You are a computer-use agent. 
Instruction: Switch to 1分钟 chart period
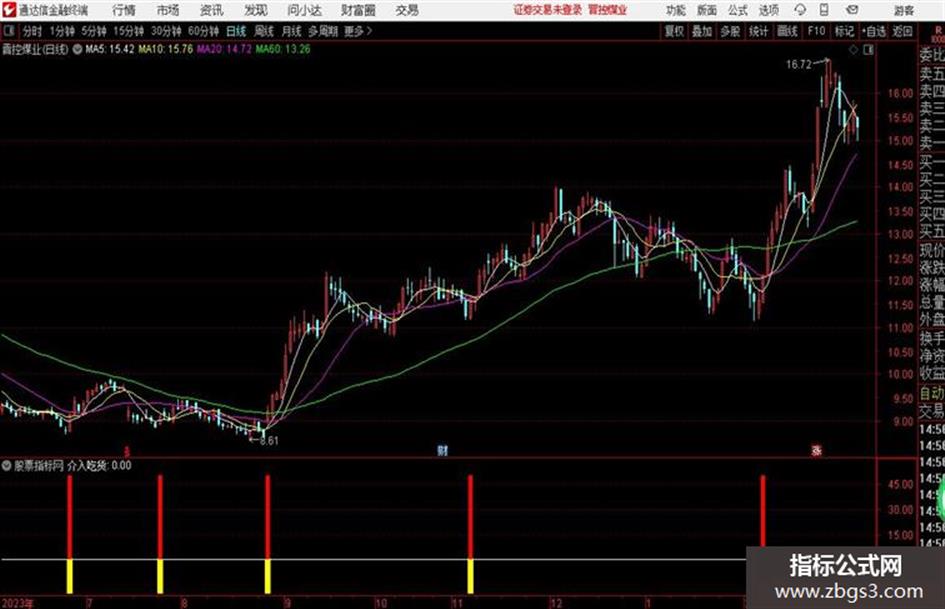point(62,31)
